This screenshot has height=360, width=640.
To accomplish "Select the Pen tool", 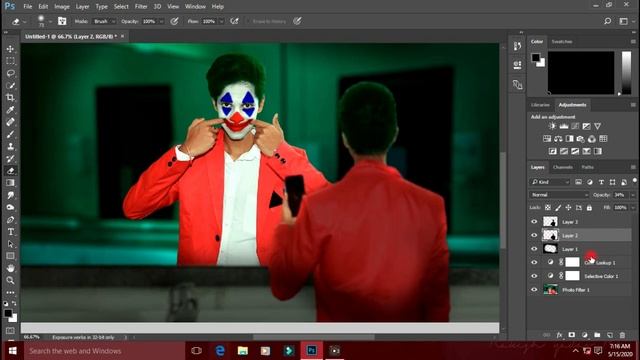I will (x=11, y=220).
